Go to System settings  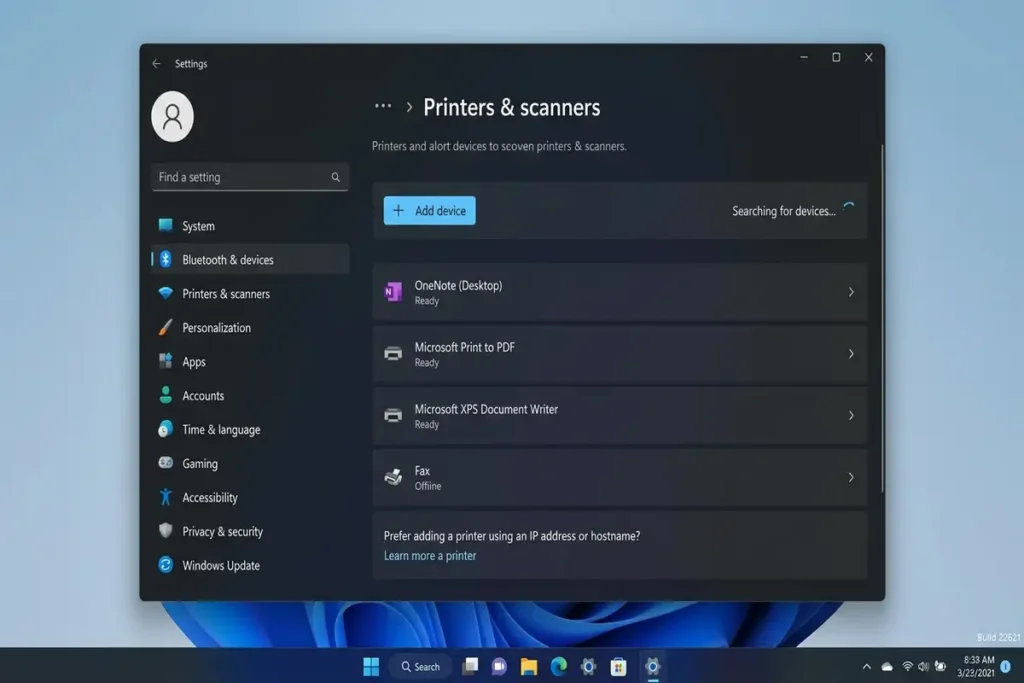(x=250, y=226)
